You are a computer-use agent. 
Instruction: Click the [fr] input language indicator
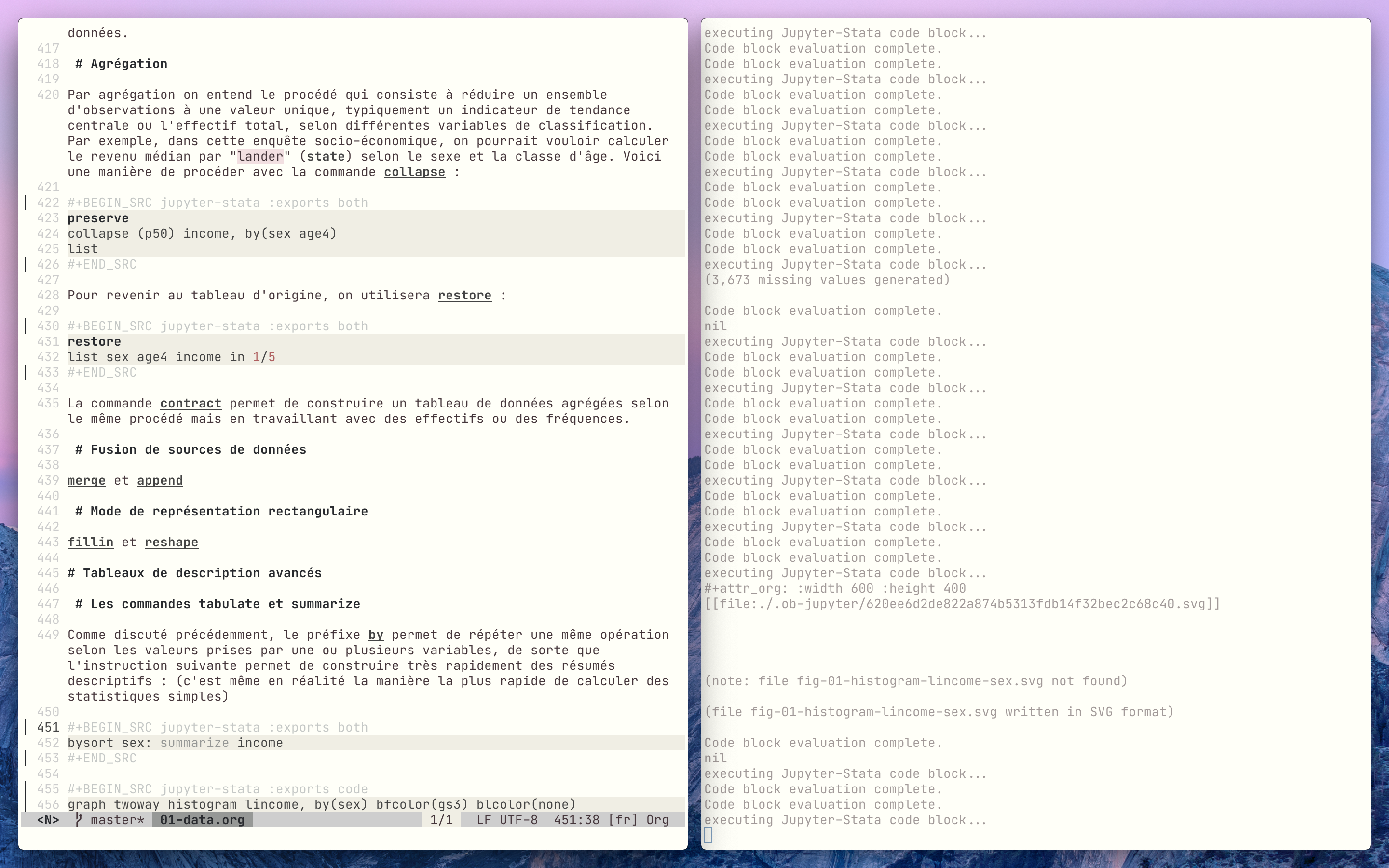coord(623,820)
